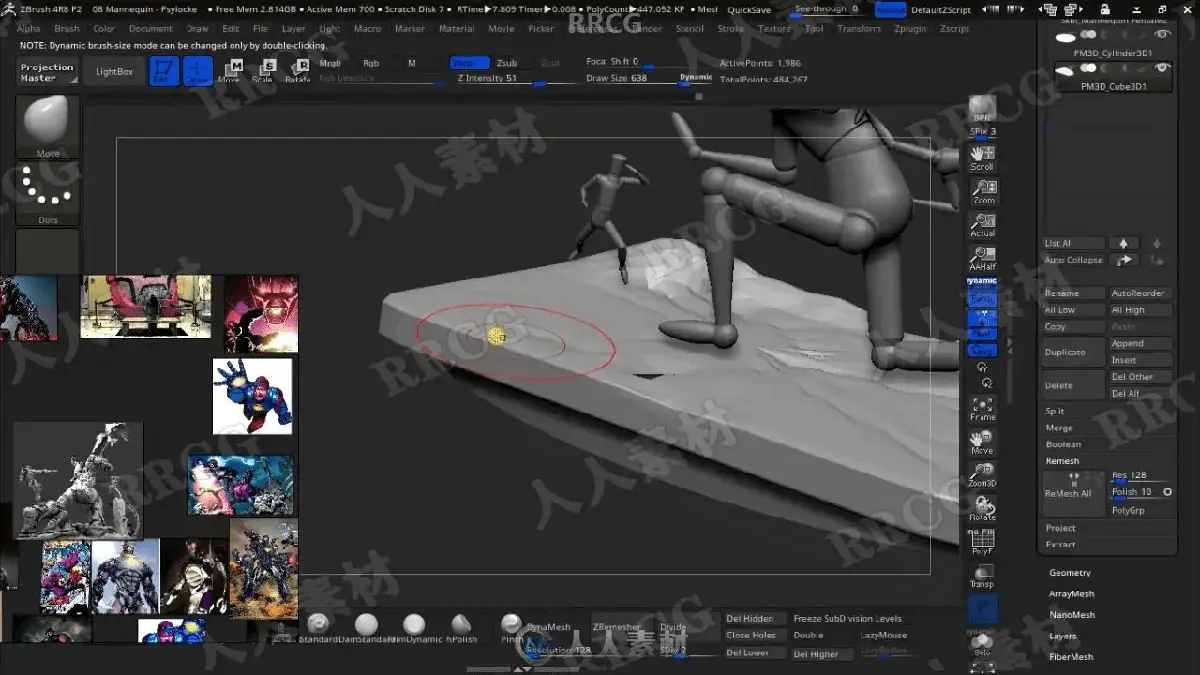
Task: Click the ReMesh All button
Action: click(1075, 494)
